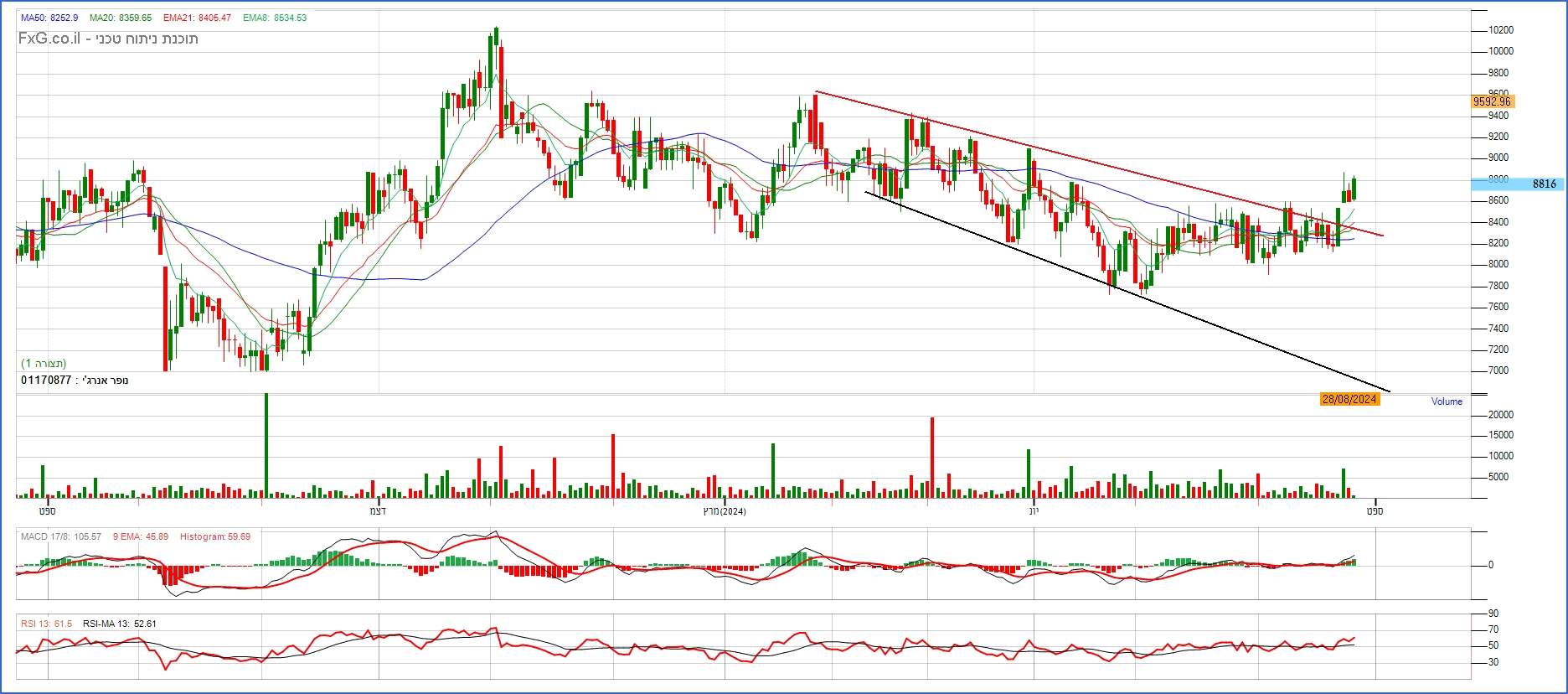Viewport: 1568px width, 694px height.
Task: Click the 9 EMA: 45.89 label
Action: point(140,536)
